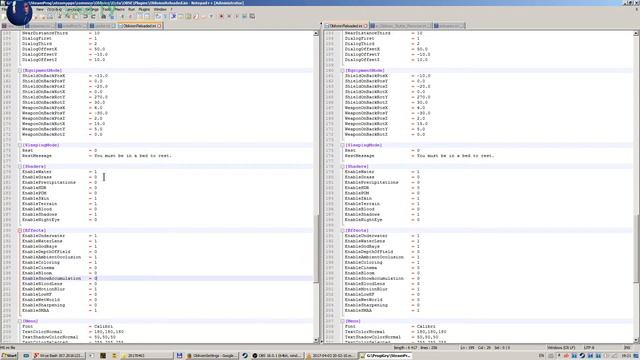Viewport: 640px width, 360px height.
Task: Open the Windows Start button
Action: (x=9, y=356)
